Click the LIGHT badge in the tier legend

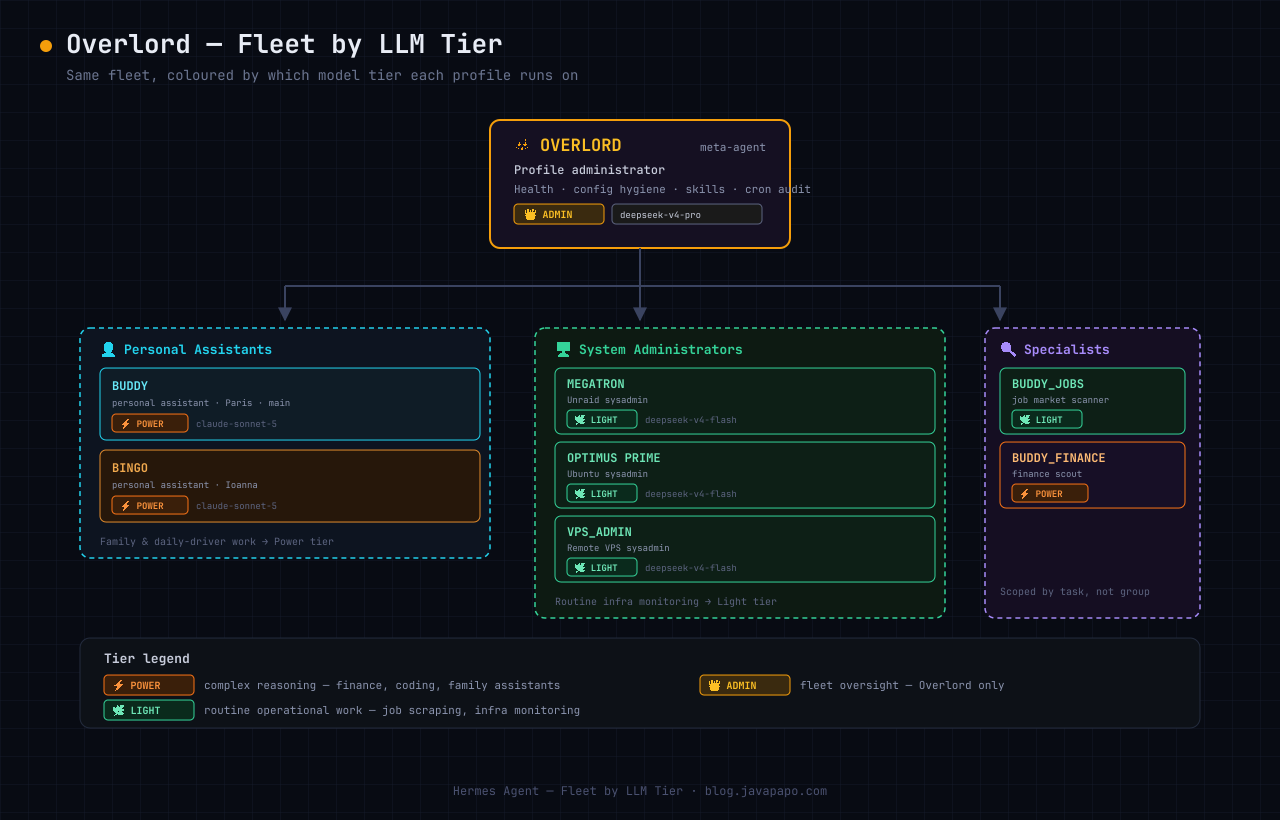(x=149, y=710)
